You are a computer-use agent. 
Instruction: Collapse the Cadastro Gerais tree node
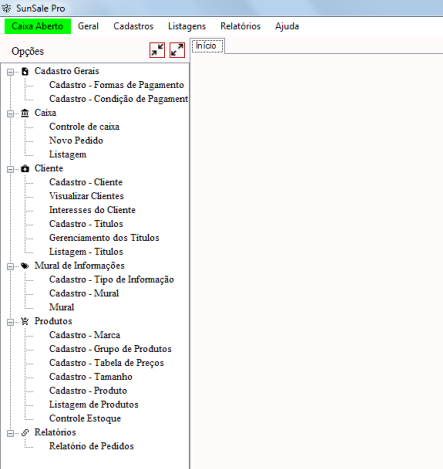[x=11, y=72]
